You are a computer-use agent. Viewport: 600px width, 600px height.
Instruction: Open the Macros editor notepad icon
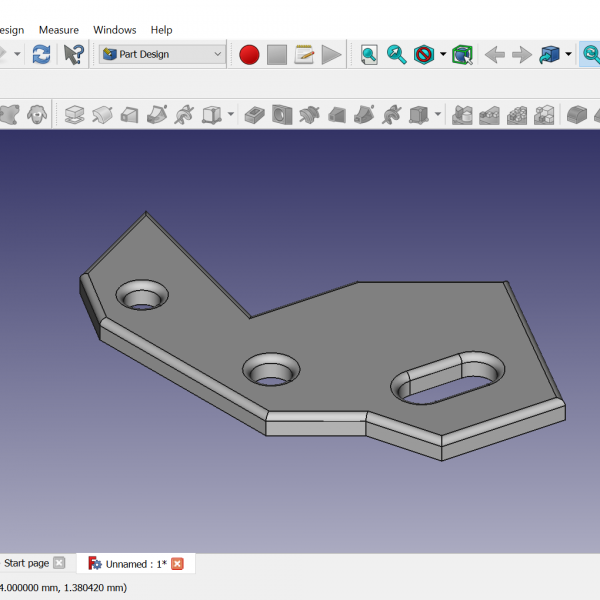[x=304, y=54]
